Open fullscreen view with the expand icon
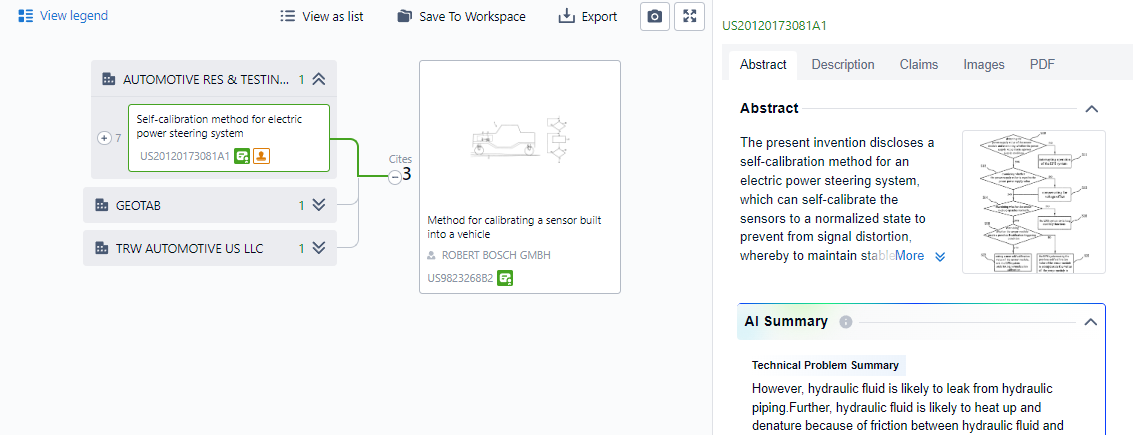This screenshot has height=435, width=1133. click(x=690, y=17)
